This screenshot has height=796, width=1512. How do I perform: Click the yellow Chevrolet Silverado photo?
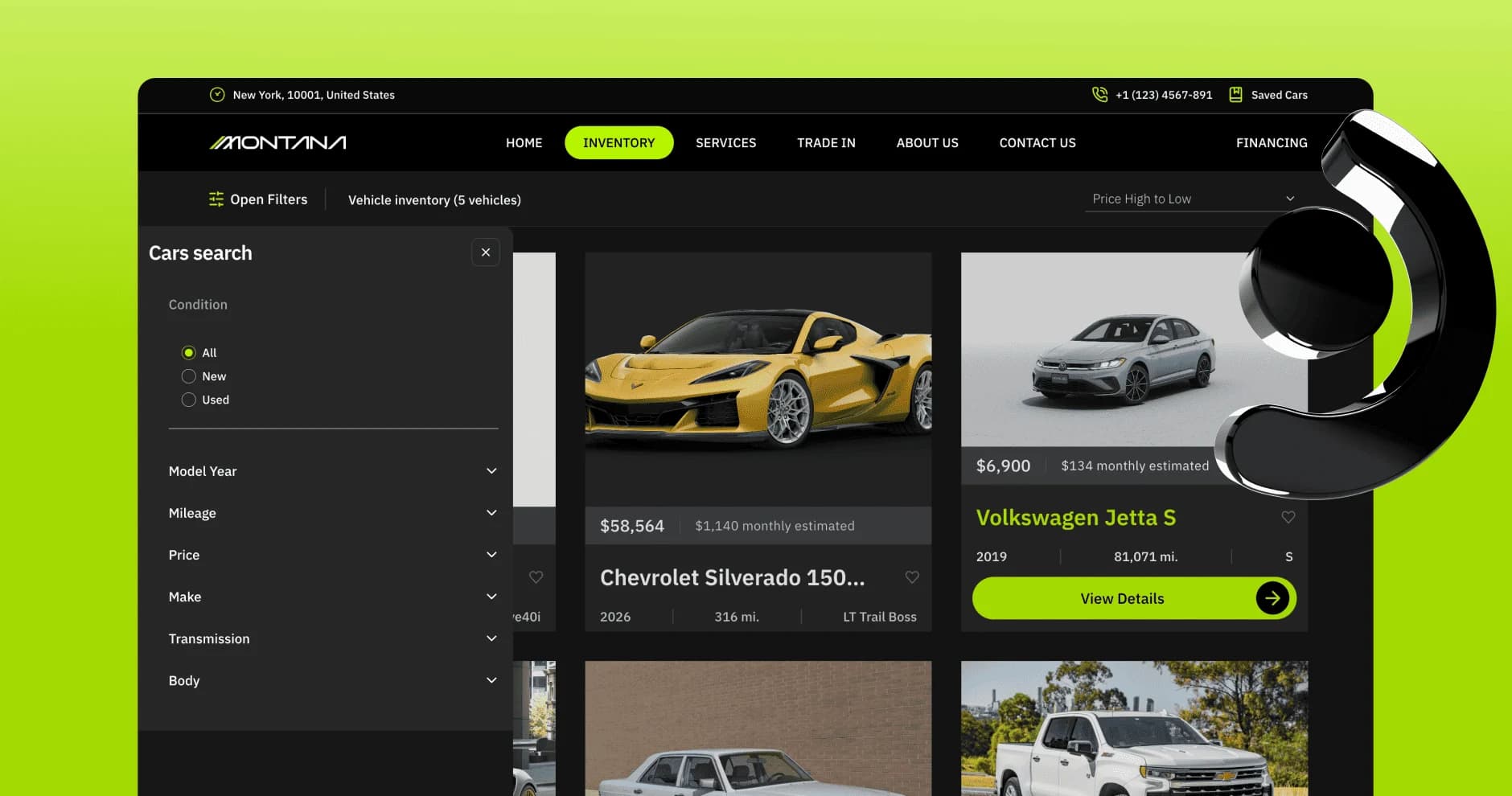pos(758,378)
